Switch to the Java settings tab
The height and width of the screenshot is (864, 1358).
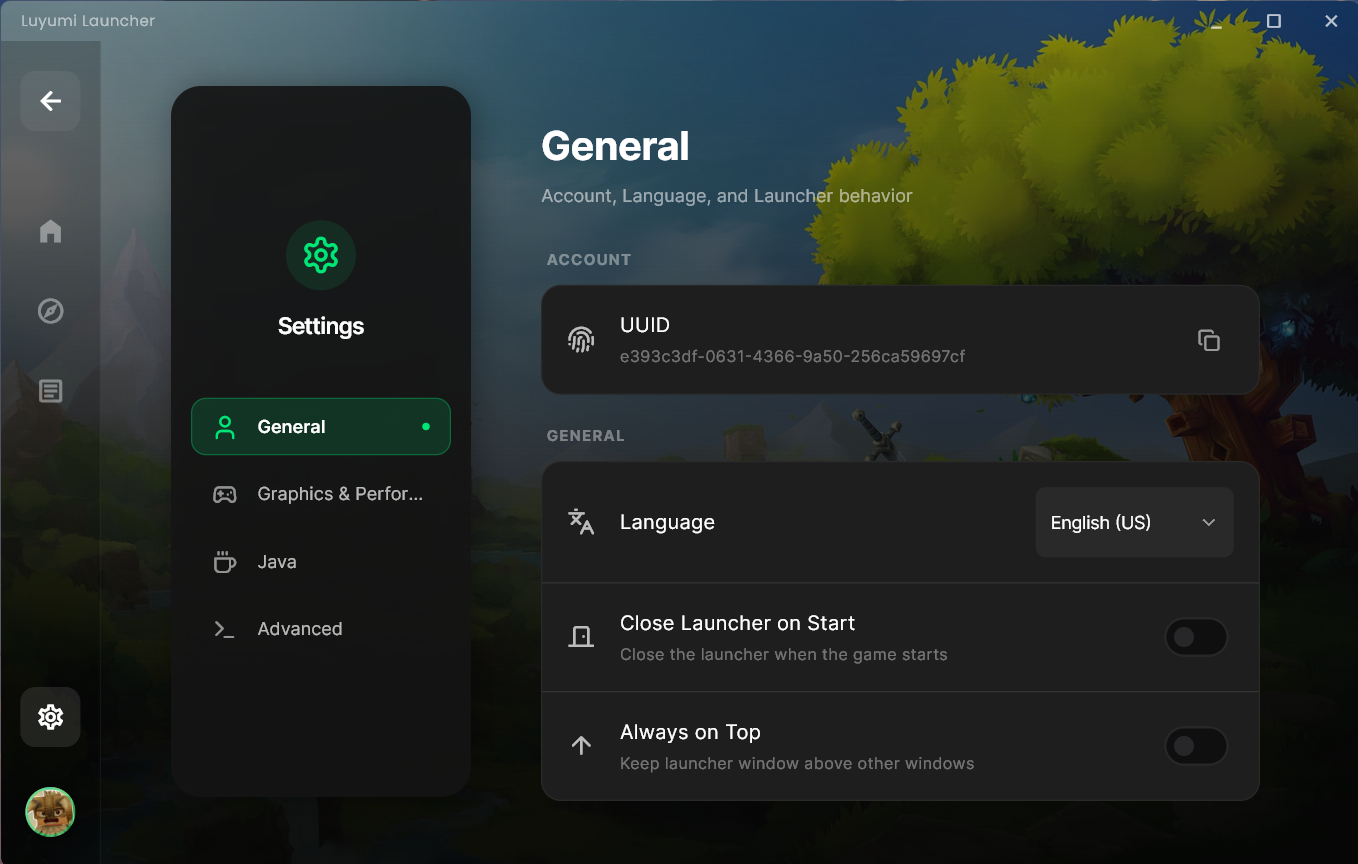point(321,562)
